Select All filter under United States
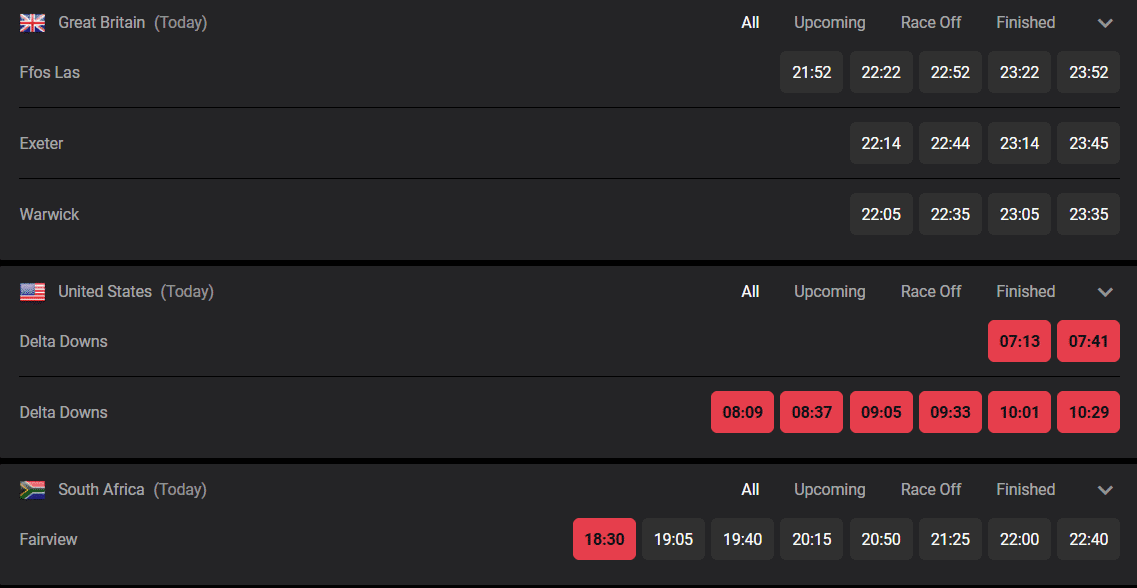 (750, 291)
